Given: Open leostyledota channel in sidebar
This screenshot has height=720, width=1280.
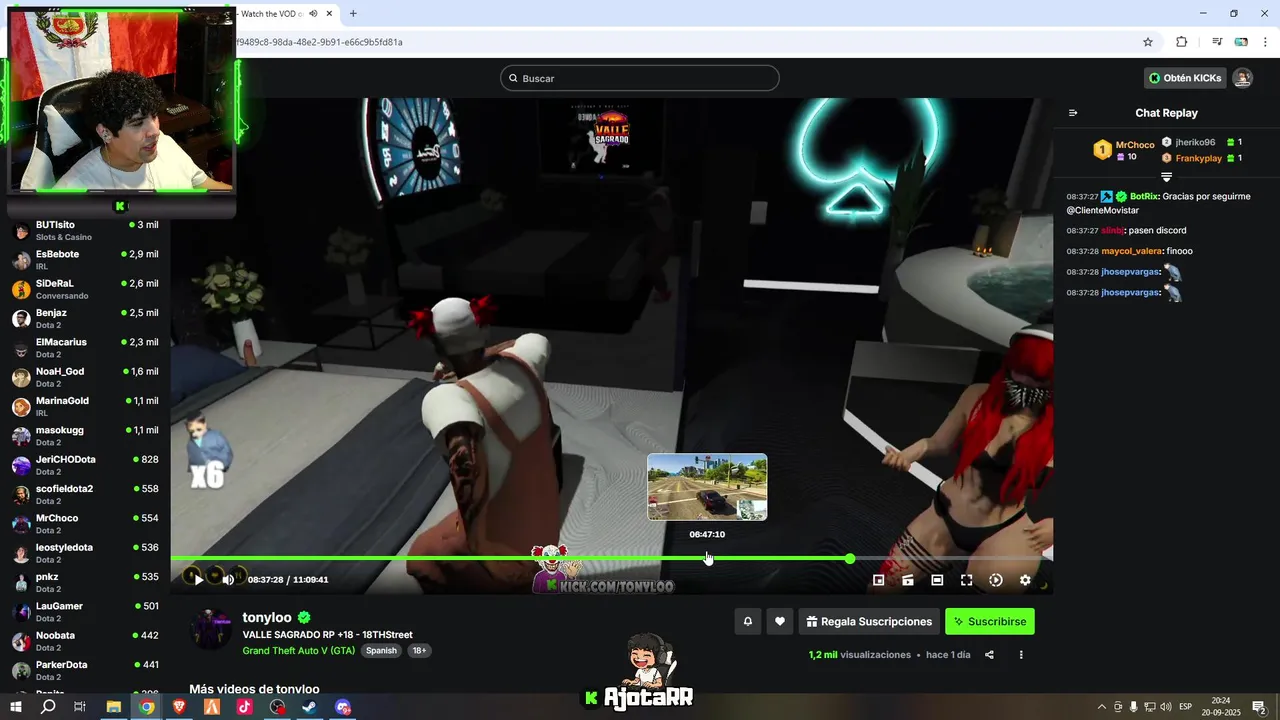Looking at the screenshot, I should [x=85, y=553].
